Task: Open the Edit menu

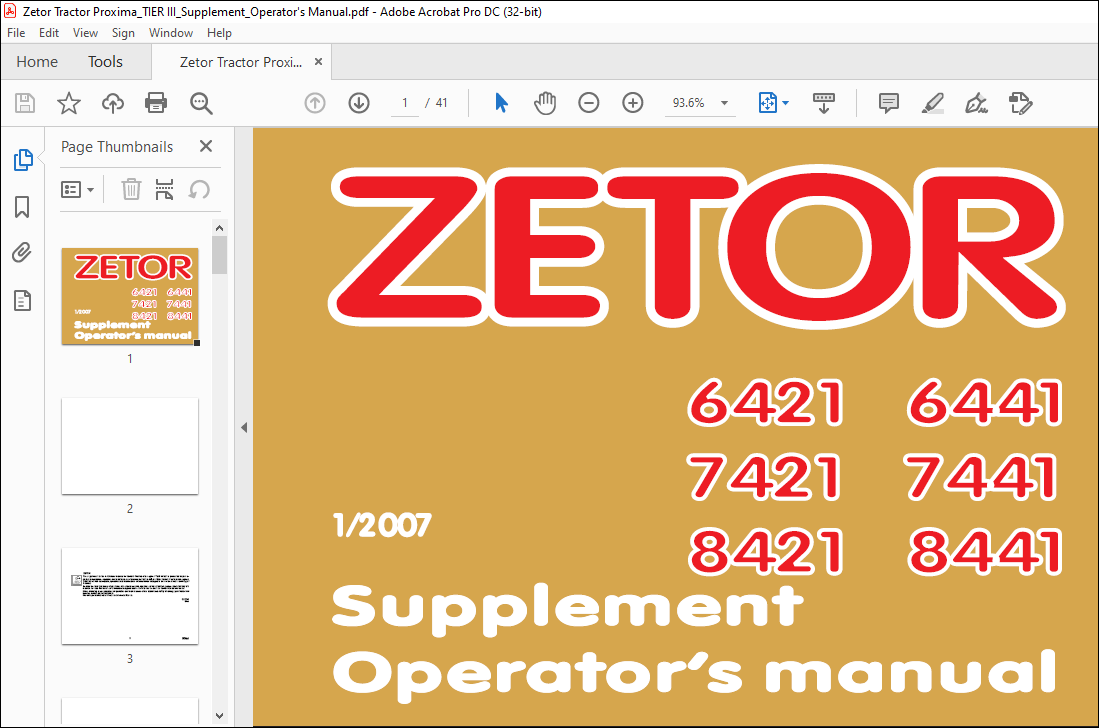Action: (49, 33)
